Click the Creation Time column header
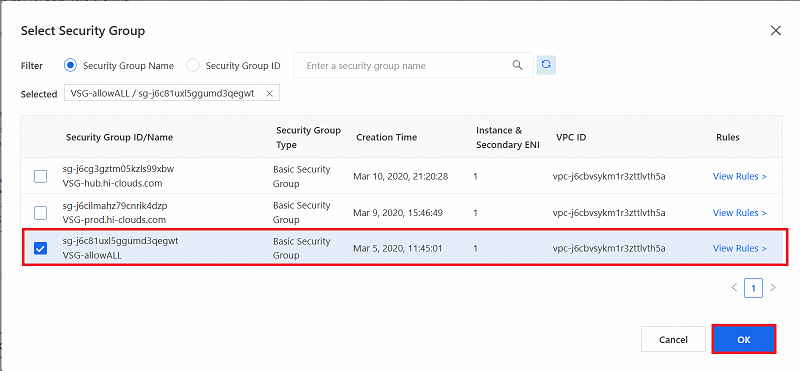The height and width of the screenshot is (371, 800). pyautogui.click(x=386, y=137)
